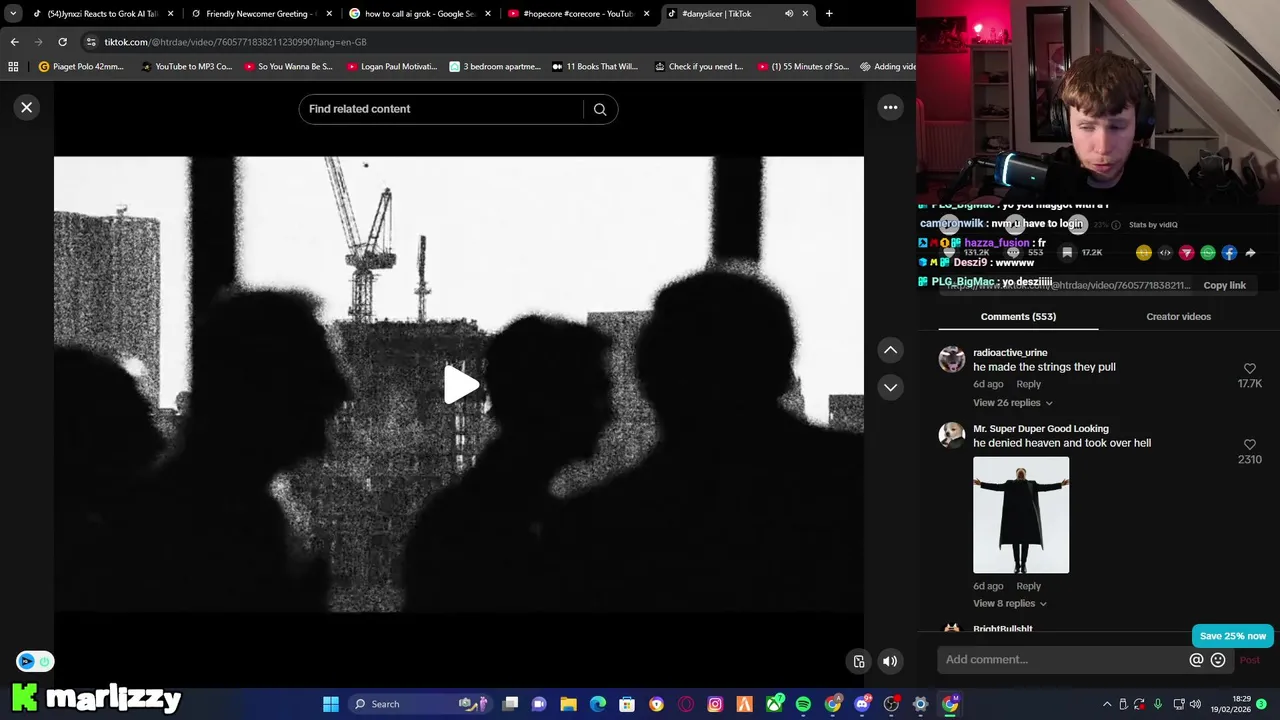The width and height of the screenshot is (1280, 720).
Task: Mute the video with speaker icon
Action: (x=890, y=661)
